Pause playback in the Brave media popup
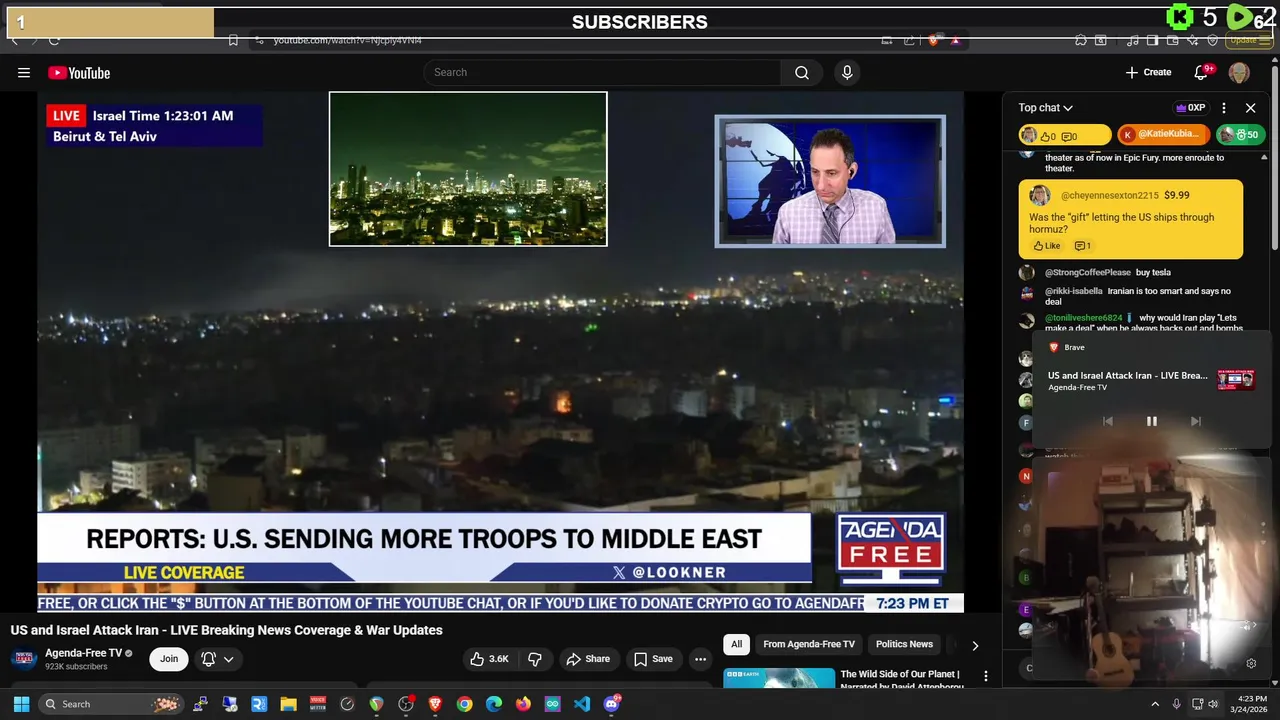This screenshot has height=720, width=1280. click(1151, 421)
